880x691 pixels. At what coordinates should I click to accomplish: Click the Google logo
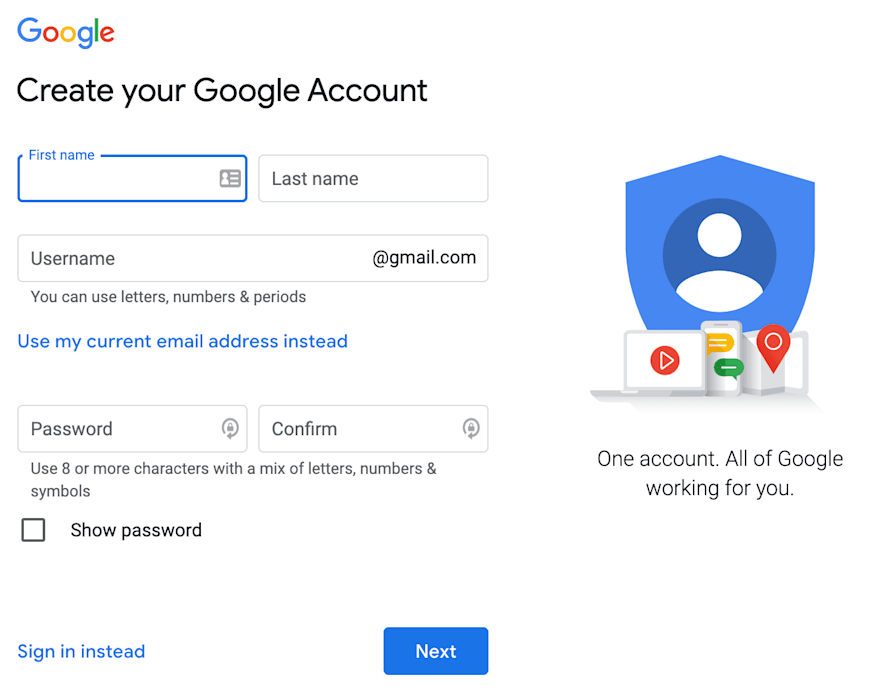66,33
